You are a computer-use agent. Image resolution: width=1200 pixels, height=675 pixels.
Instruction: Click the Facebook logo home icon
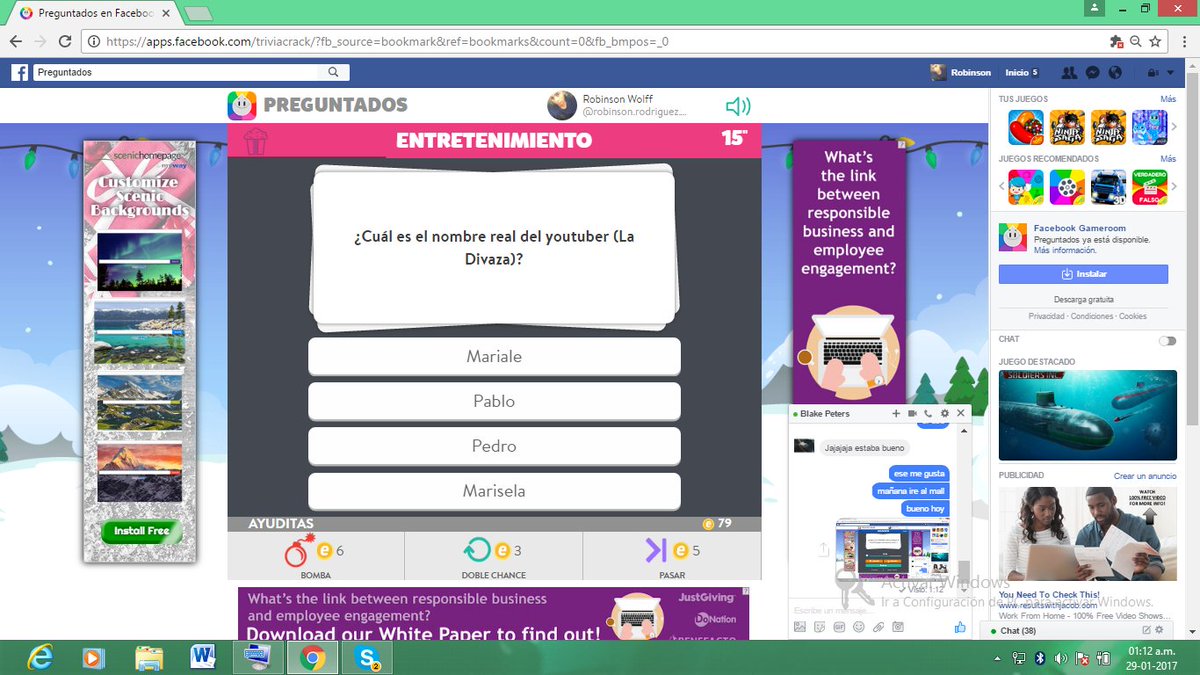(19, 73)
